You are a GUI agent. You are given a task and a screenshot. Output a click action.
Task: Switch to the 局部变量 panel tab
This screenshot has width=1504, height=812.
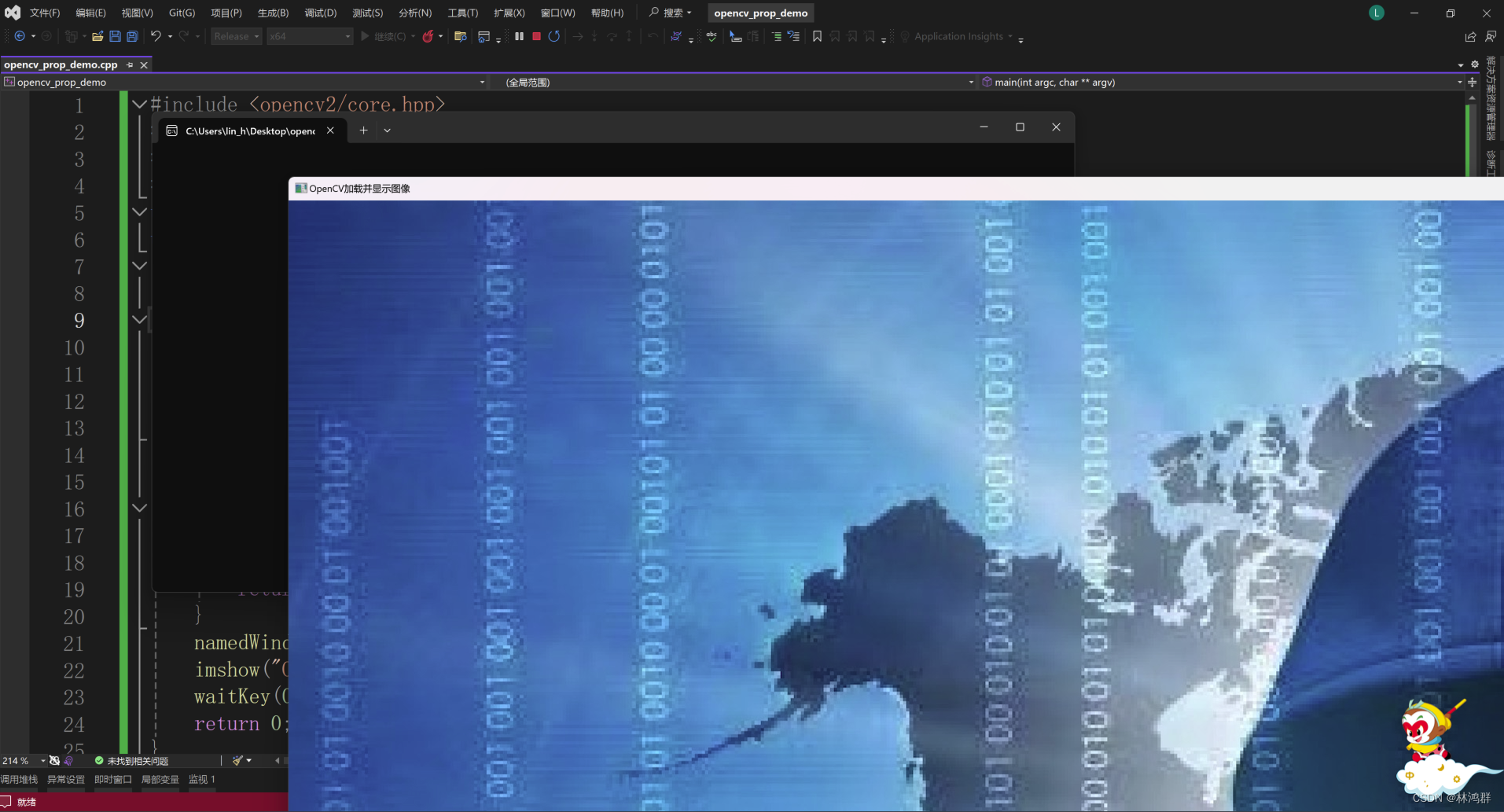tap(160, 779)
